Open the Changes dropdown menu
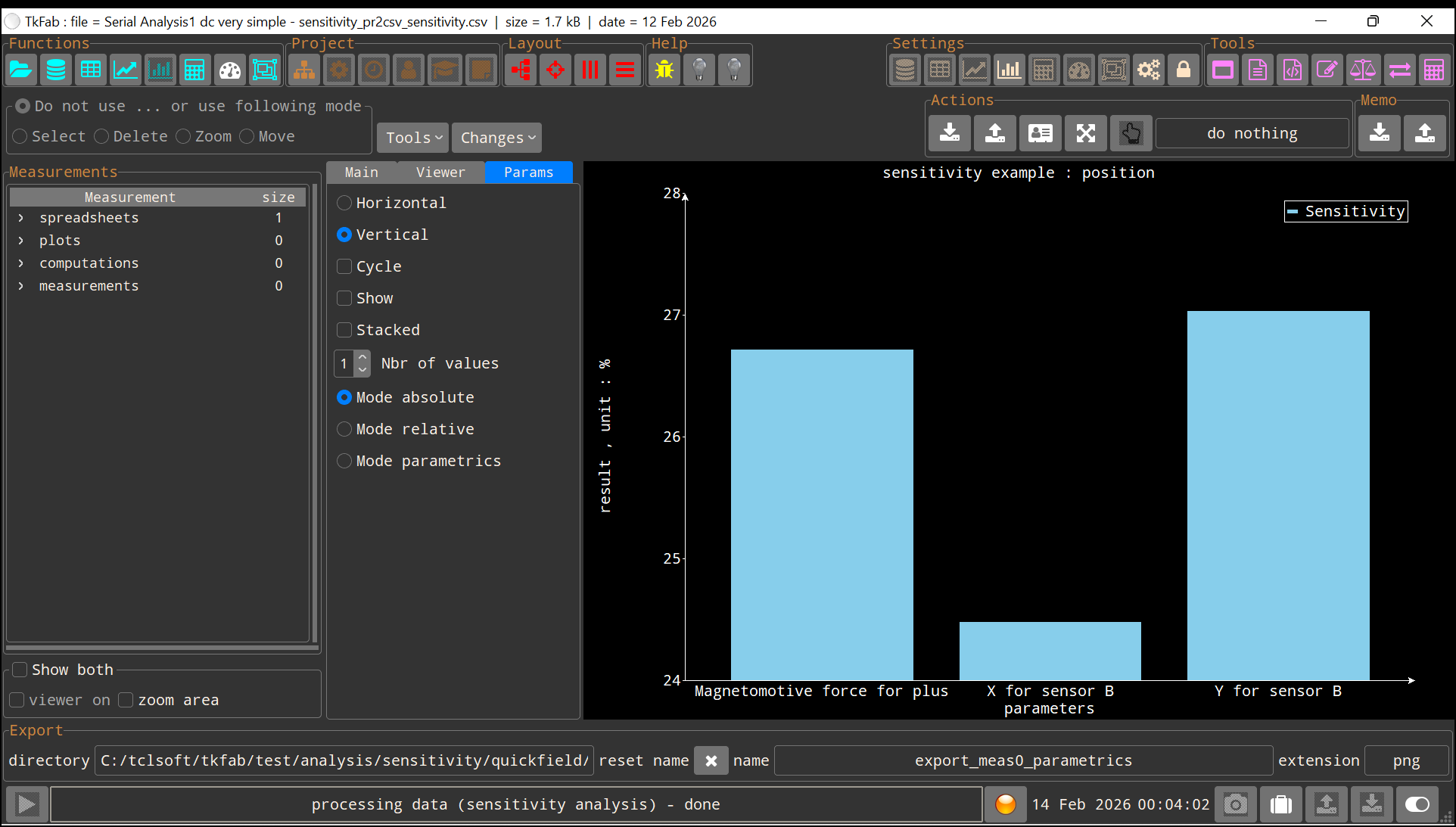The width and height of the screenshot is (1456, 827). [x=497, y=138]
